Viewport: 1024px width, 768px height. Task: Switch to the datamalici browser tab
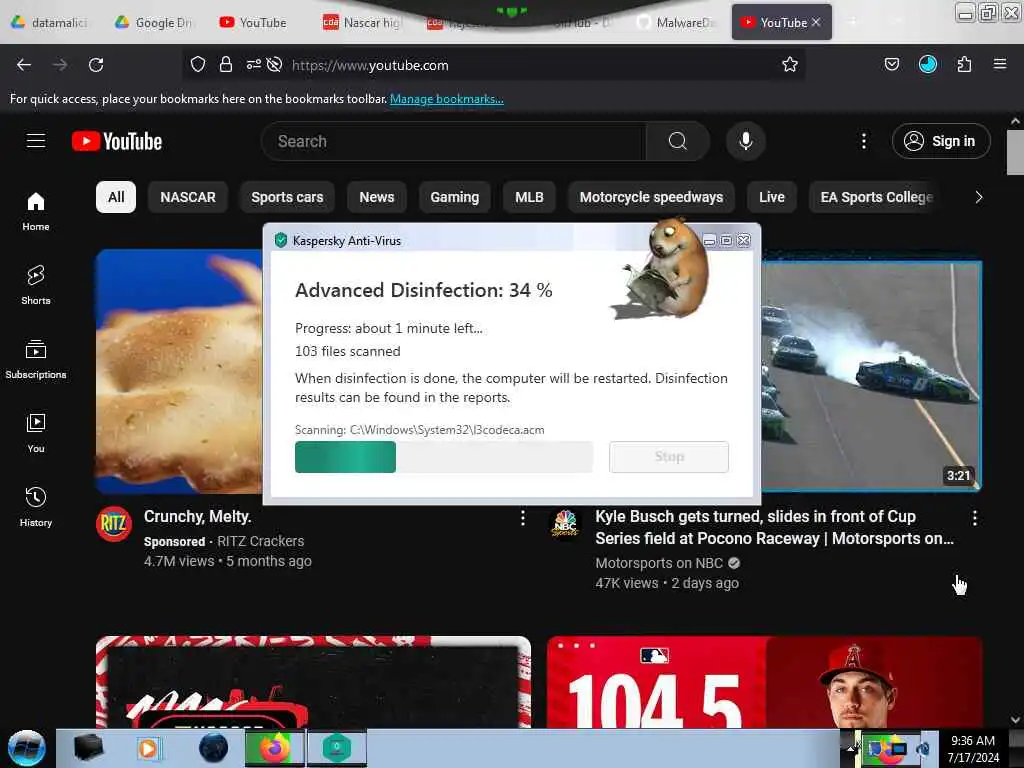50,22
